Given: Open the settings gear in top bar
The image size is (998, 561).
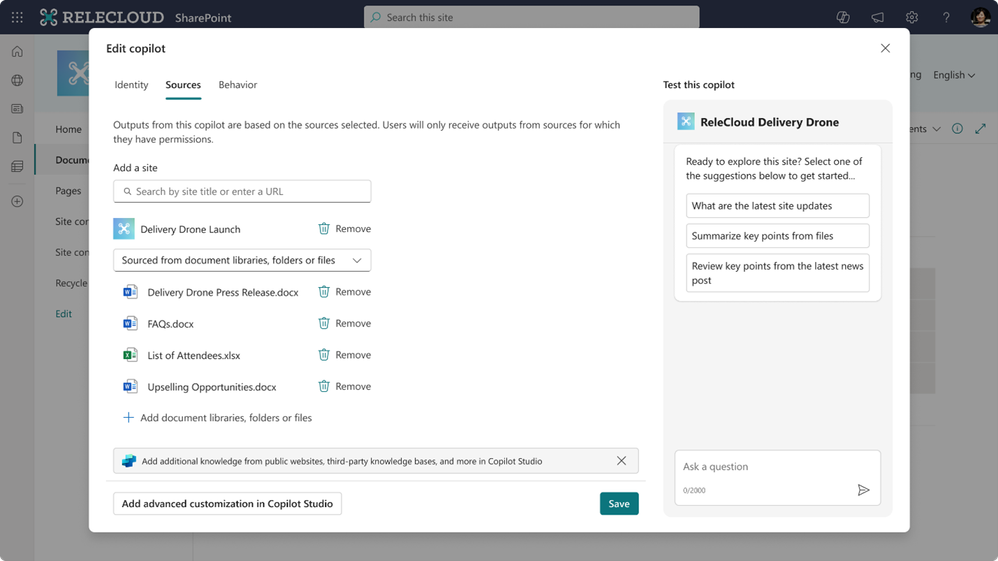Looking at the screenshot, I should [x=911, y=17].
